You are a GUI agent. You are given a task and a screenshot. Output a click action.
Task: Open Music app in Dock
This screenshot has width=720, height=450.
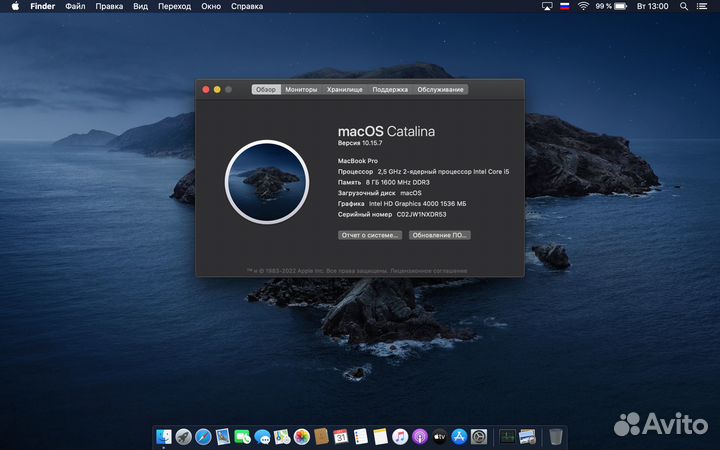[x=400, y=436]
